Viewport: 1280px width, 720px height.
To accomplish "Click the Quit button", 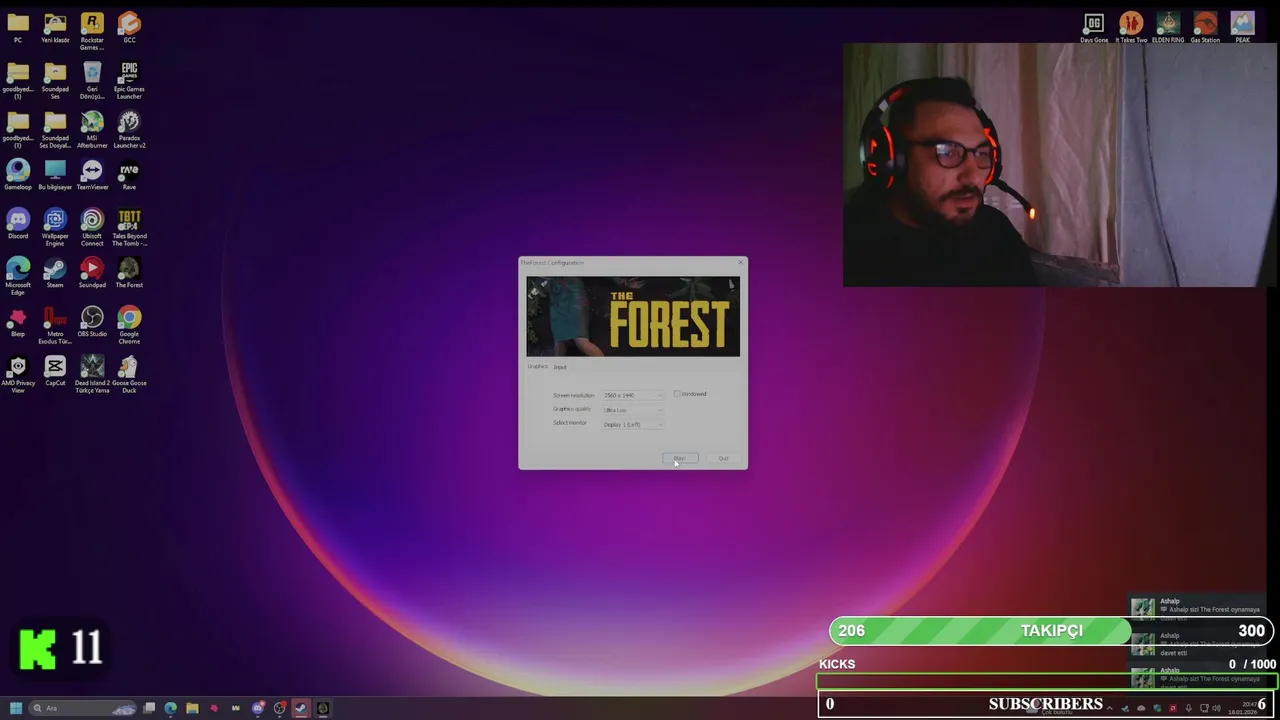I will [x=723, y=458].
